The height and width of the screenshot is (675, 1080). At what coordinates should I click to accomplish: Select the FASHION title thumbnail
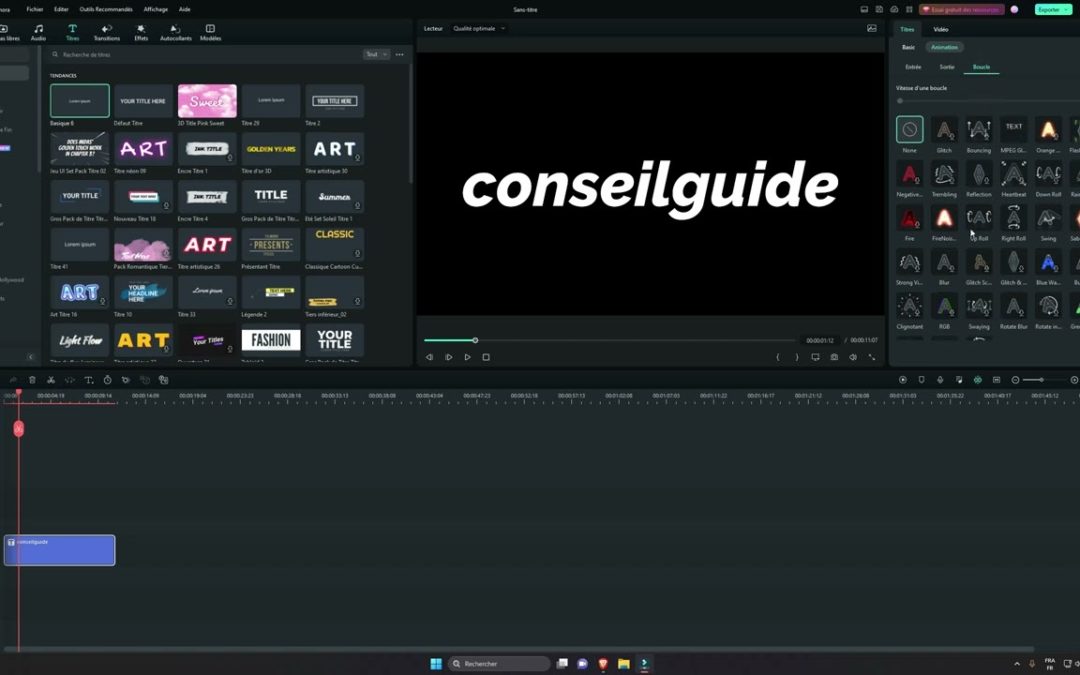[271, 340]
